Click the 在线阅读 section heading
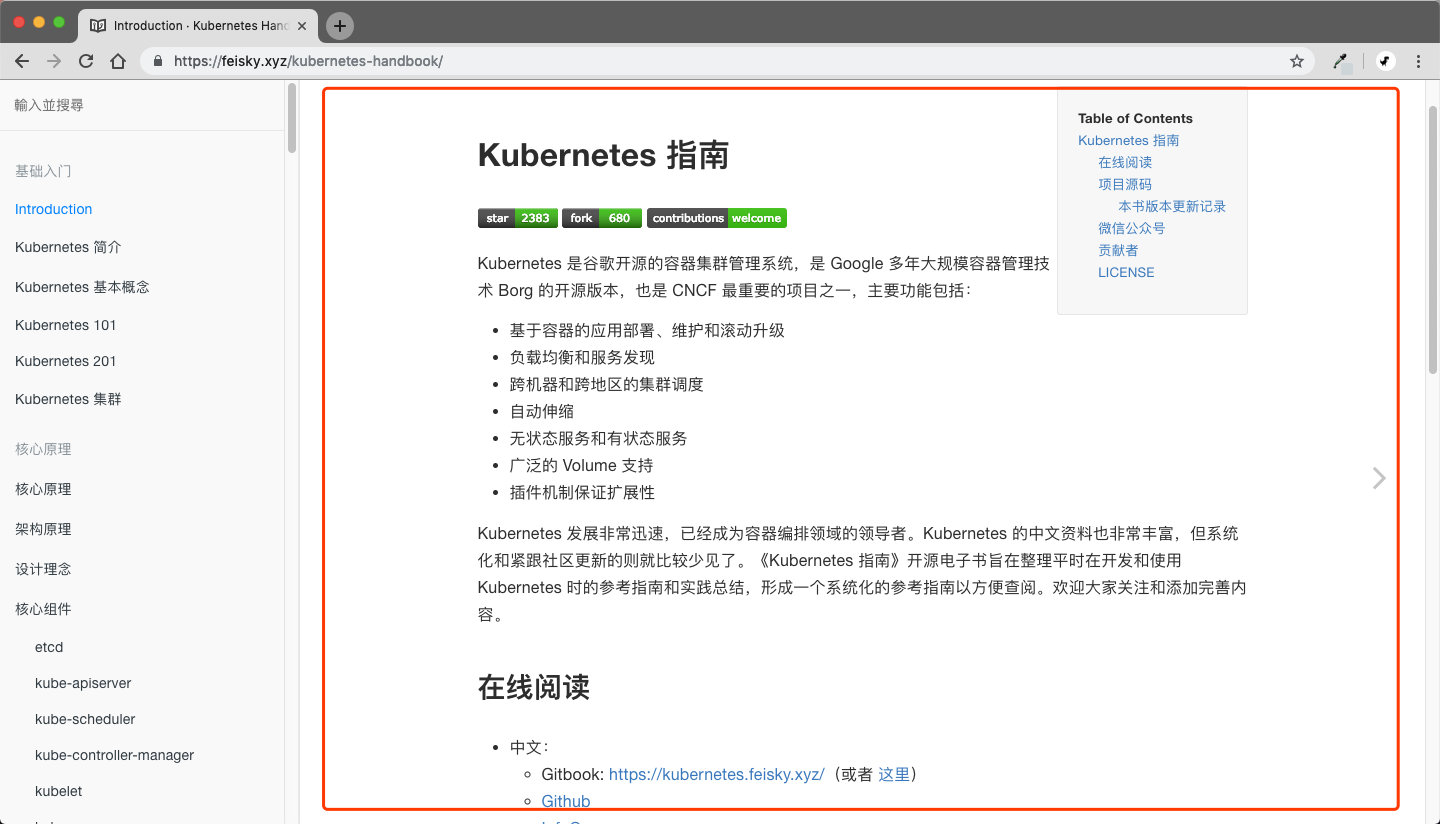Viewport: 1440px width, 824px height. (x=534, y=687)
